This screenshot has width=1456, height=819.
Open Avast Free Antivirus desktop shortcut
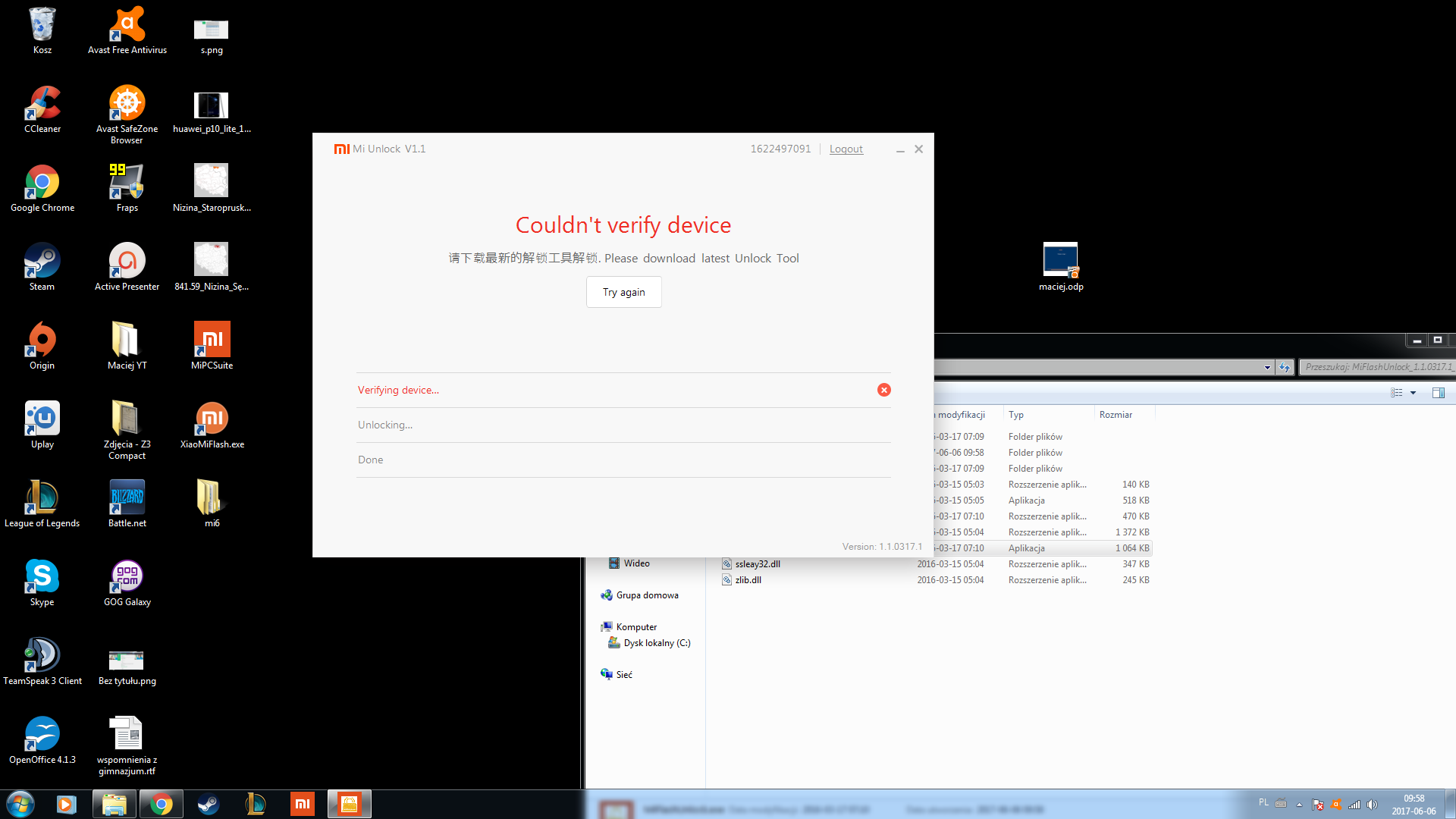coord(127,30)
